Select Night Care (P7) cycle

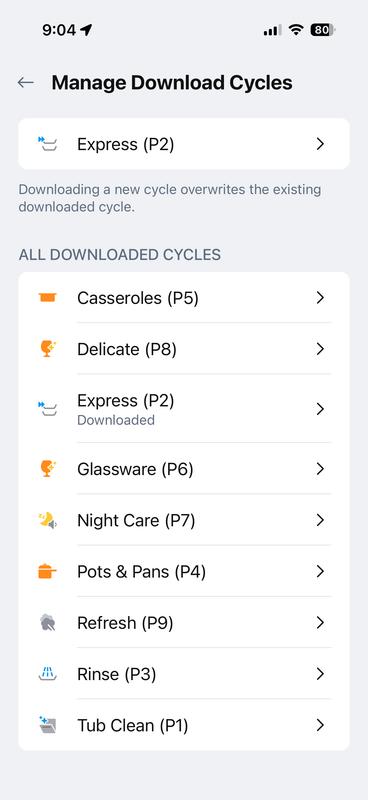184,520
